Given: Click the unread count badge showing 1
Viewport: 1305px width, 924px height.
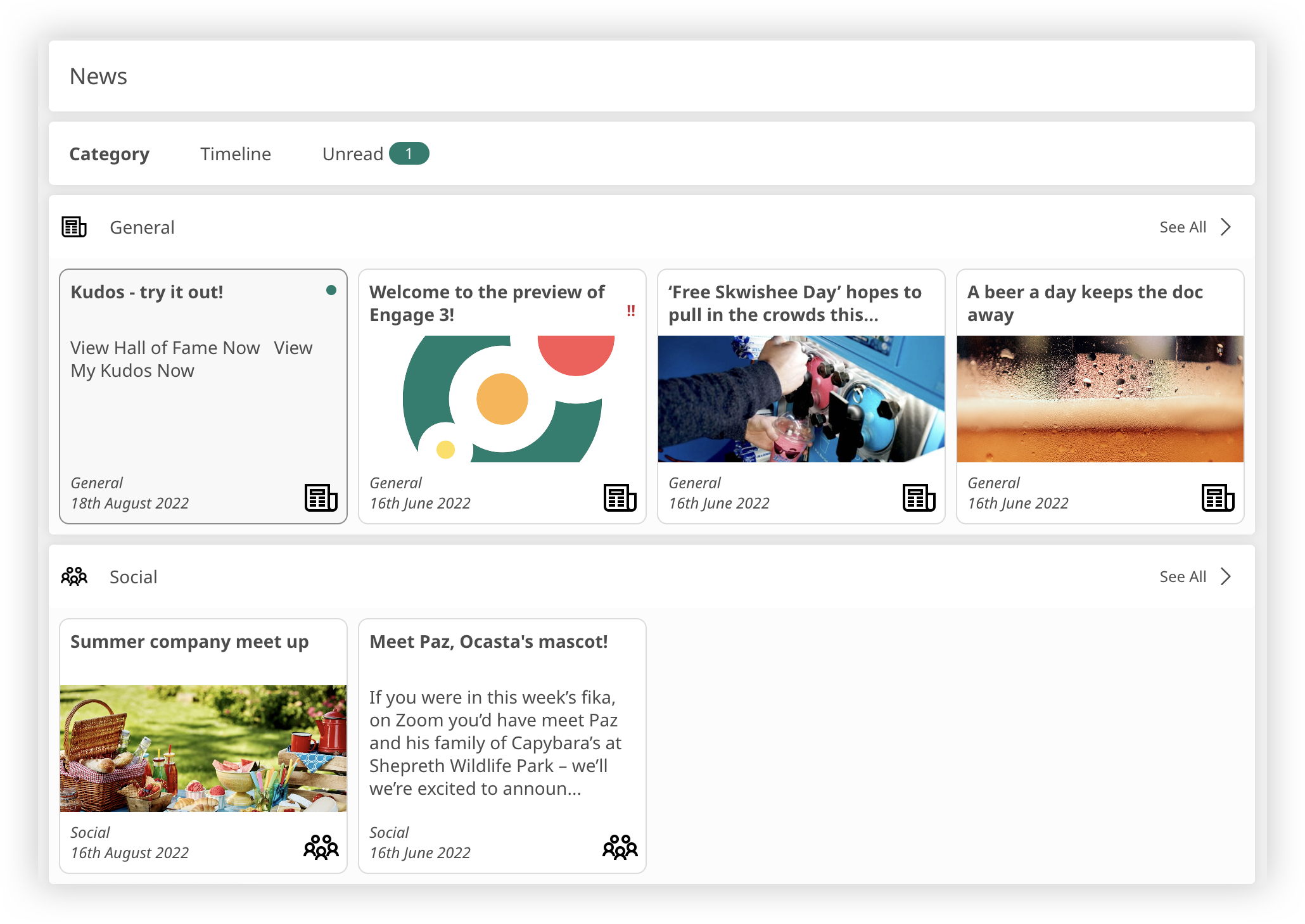Looking at the screenshot, I should click(x=409, y=154).
